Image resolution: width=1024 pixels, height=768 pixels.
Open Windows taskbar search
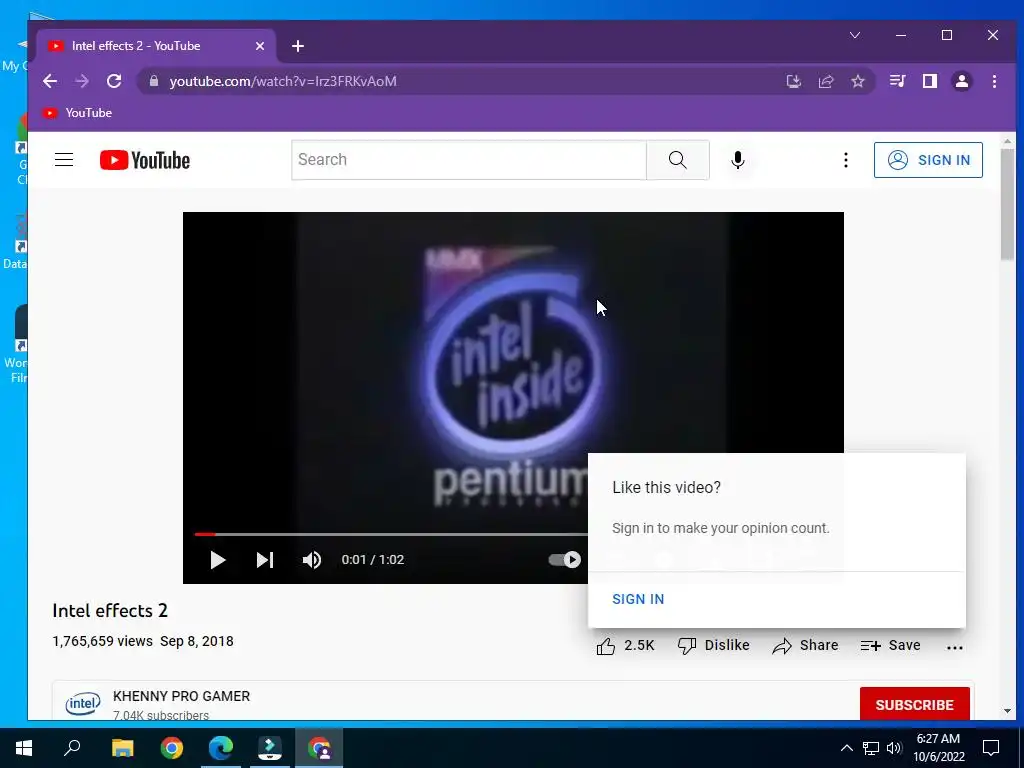pos(72,748)
